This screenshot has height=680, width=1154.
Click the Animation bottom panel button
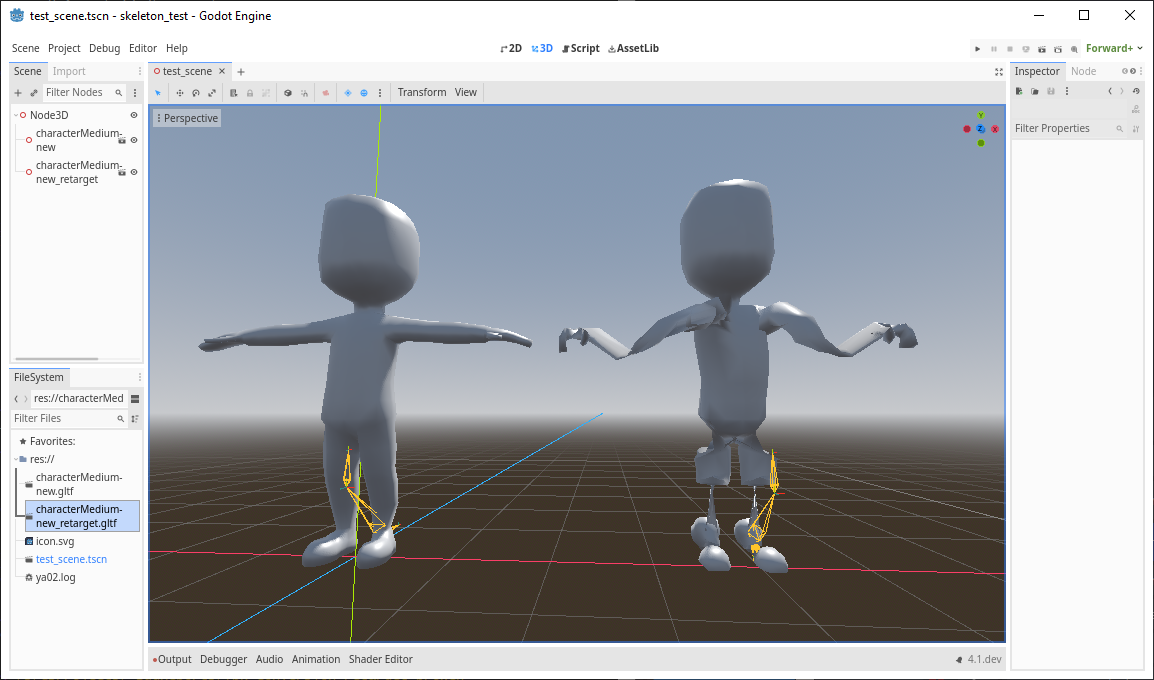(x=316, y=659)
